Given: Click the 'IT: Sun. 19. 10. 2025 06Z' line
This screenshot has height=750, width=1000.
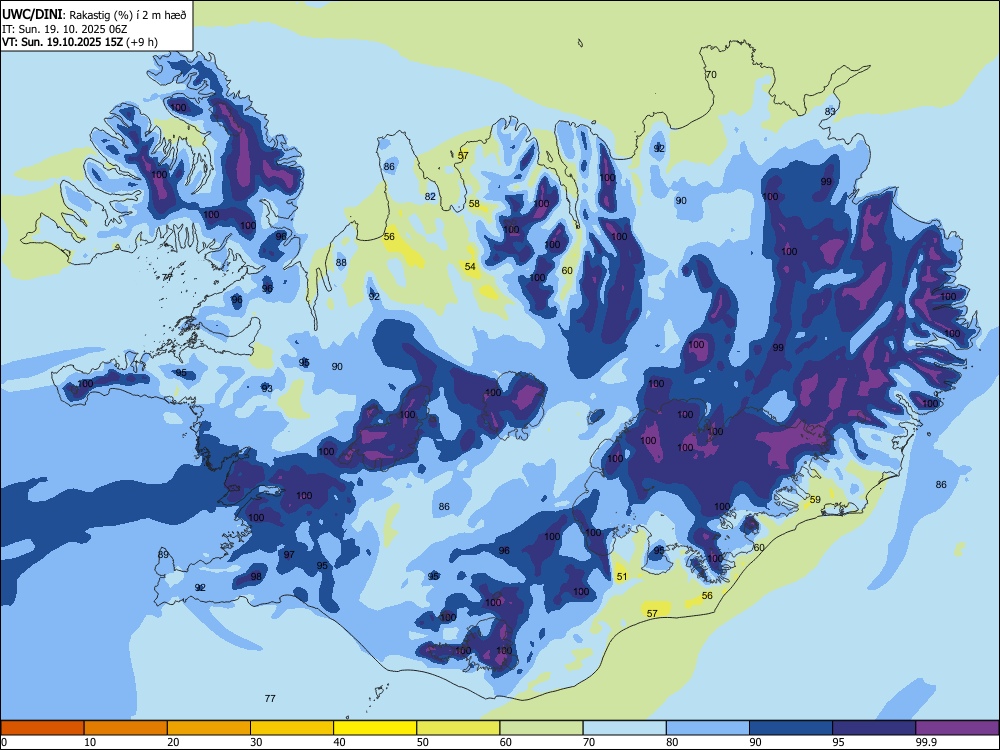Looking at the screenshot, I should pos(64,29).
